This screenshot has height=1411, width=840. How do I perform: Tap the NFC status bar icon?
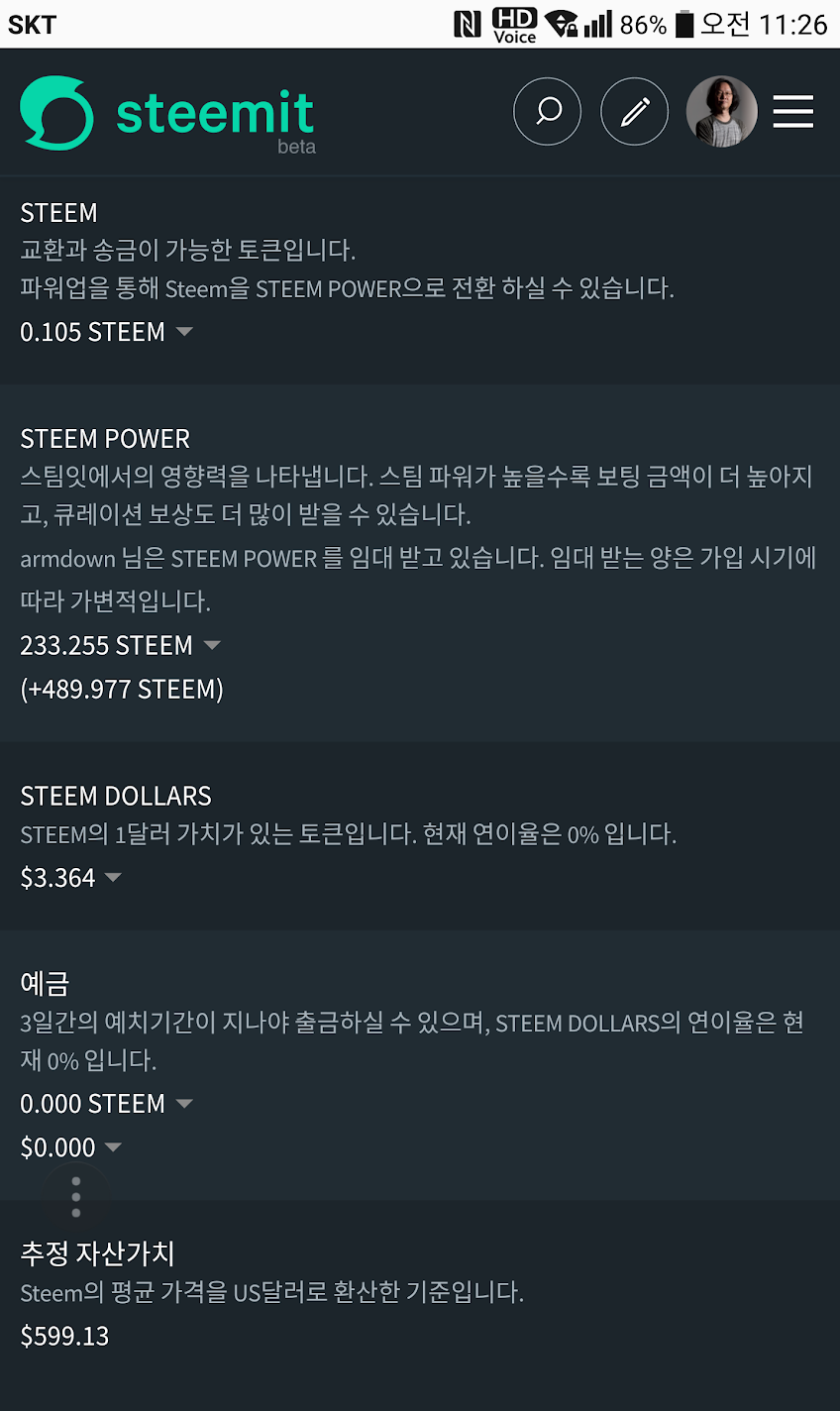(x=467, y=24)
